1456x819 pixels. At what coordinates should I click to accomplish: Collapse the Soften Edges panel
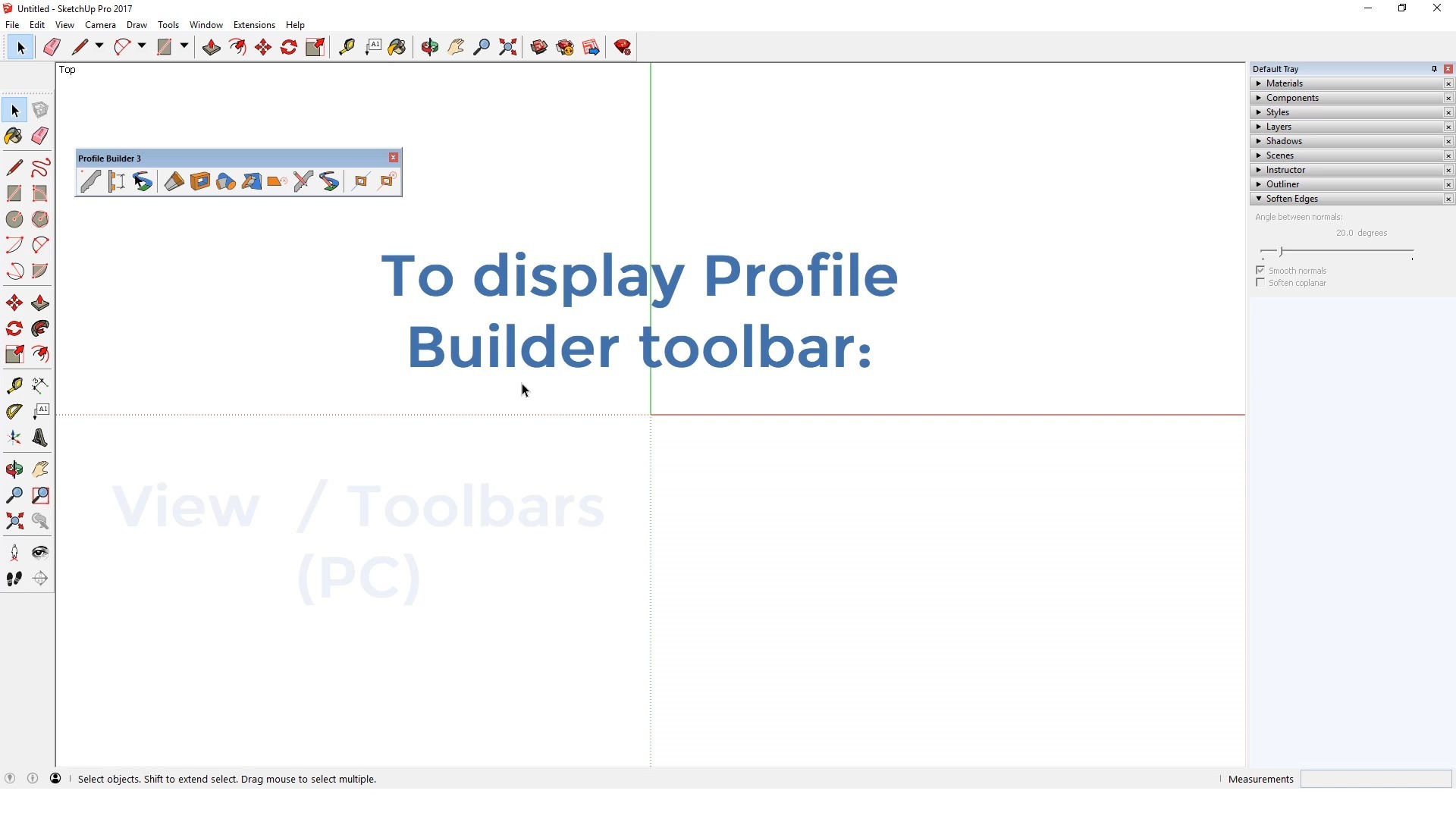pos(1259,199)
